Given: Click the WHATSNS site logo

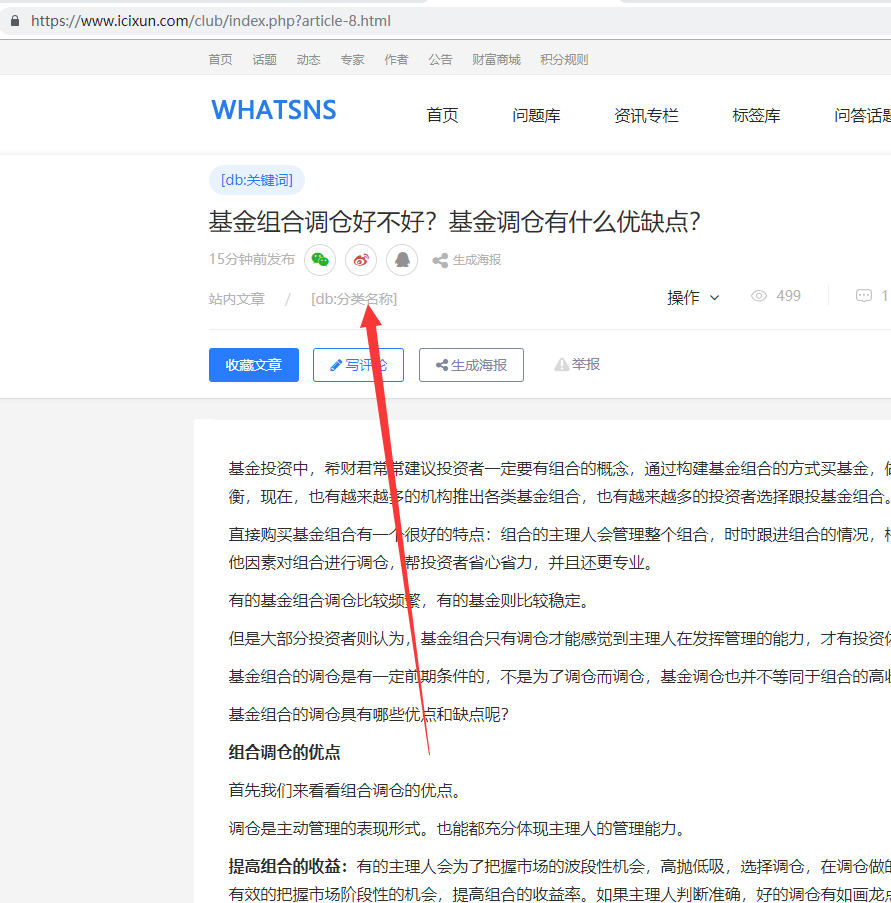Looking at the screenshot, I should (x=274, y=110).
